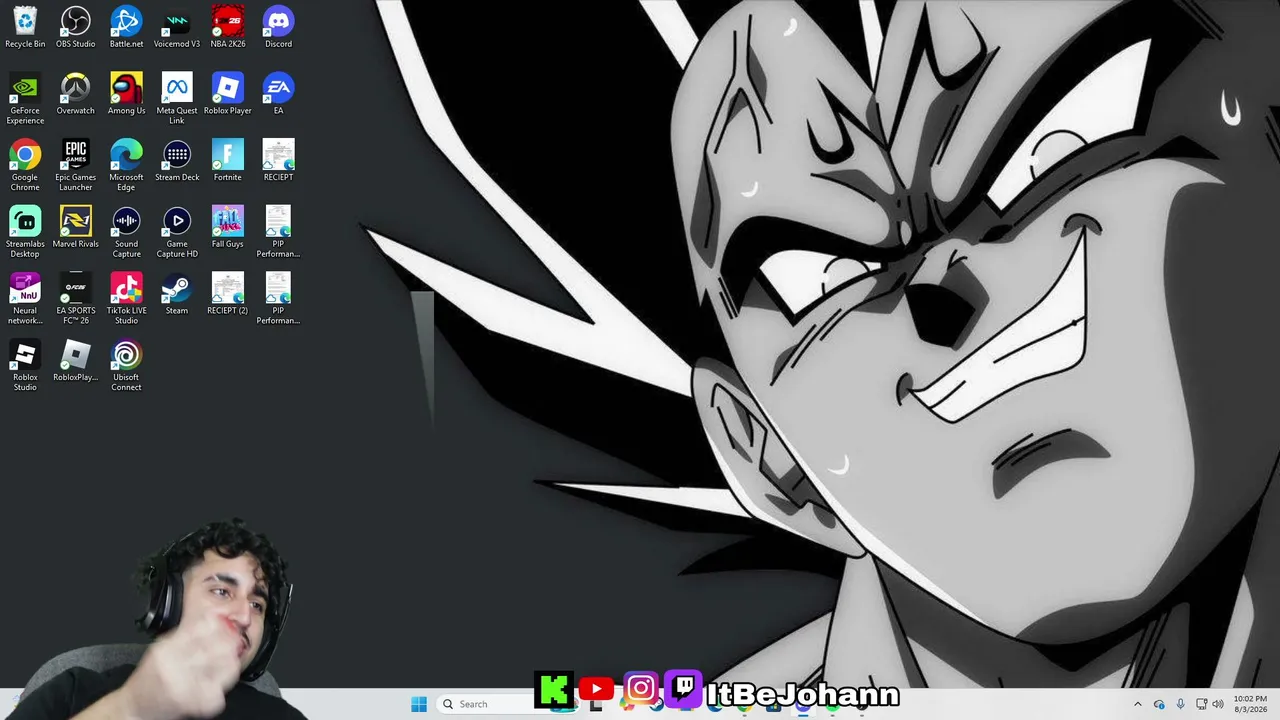Open the volume control in the taskbar
The width and height of the screenshot is (1280, 720).
click(x=1218, y=704)
